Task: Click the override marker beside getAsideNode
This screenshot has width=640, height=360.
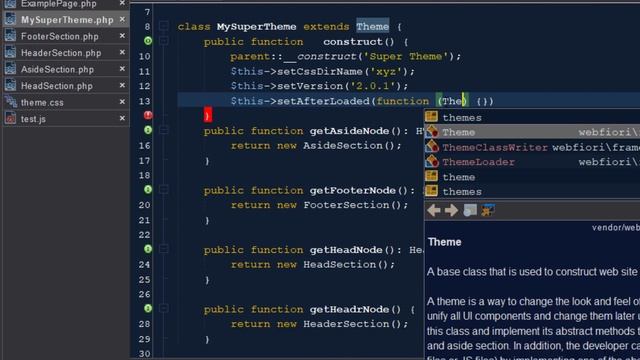Action: [148, 130]
